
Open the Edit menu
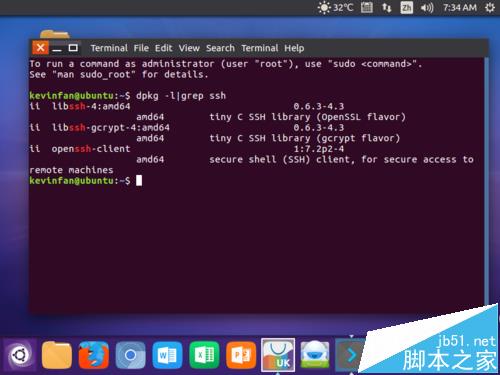pos(164,48)
